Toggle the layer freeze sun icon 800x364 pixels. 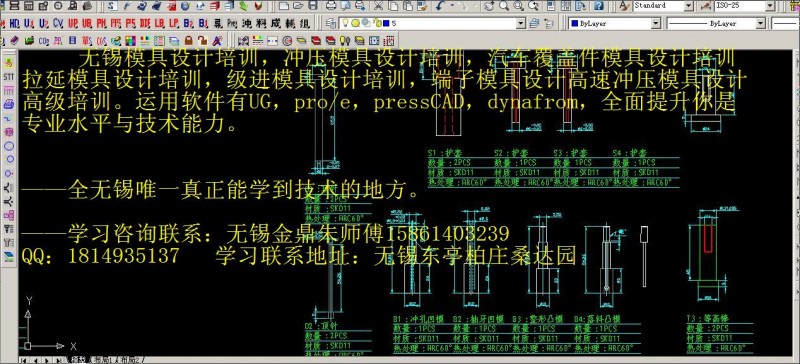tap(354, 23)
